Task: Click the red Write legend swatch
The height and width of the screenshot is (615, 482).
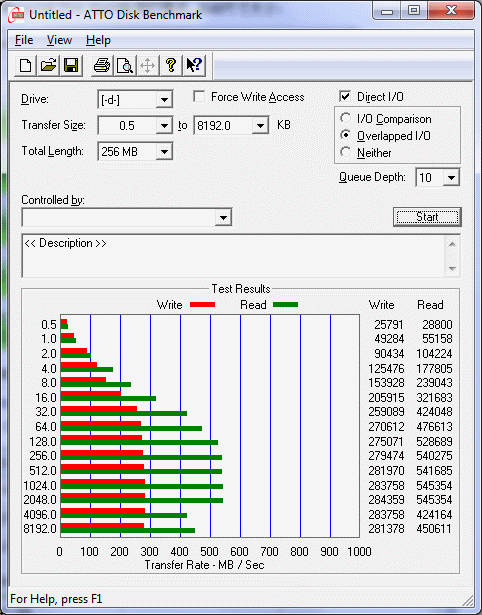Action: (202, 304)
